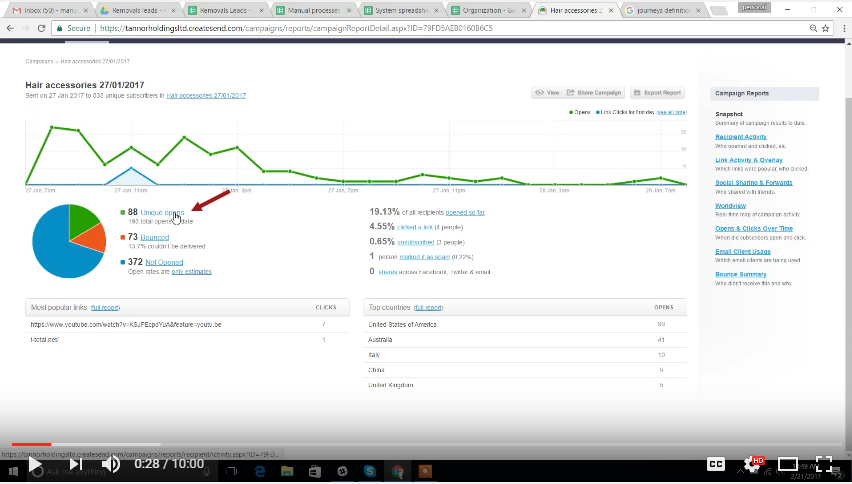This screenshot has height=484, width=852.
Task: Toggle closed captions on video
Action: click(x=716, y=464)
